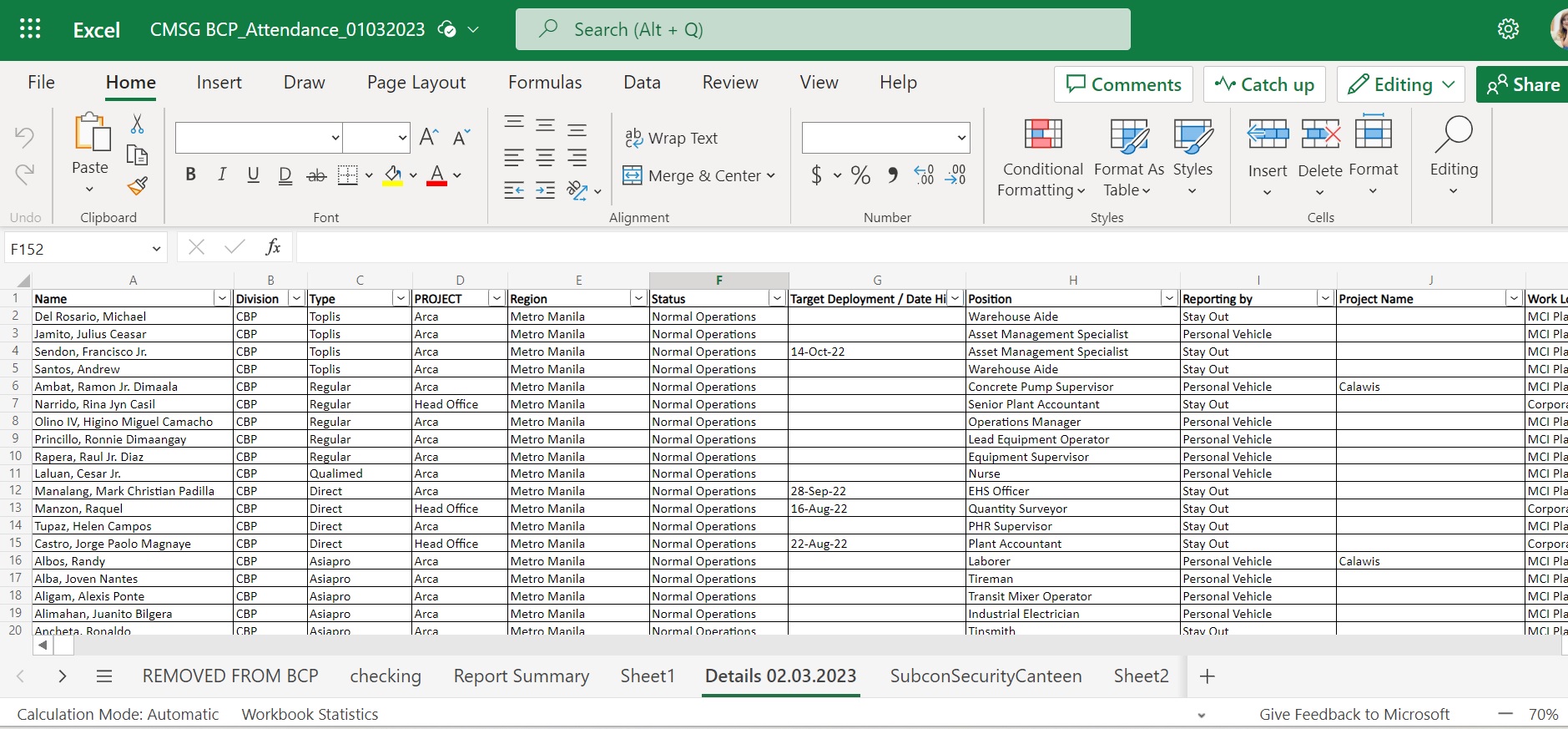
Task: Toggle Strikethrough formatting
Action: point(316,175)
